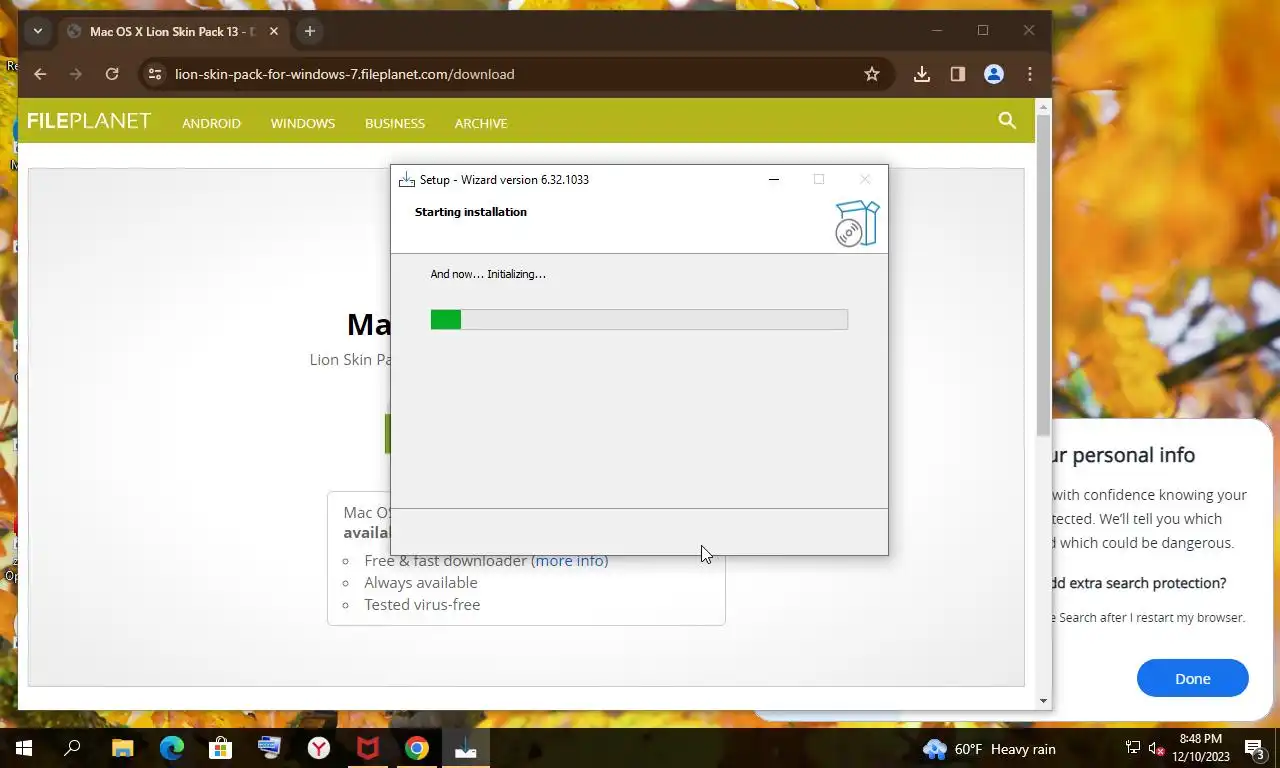Open the site information icon in address bar
The image size is (1280, 768).
click(153, 74)
